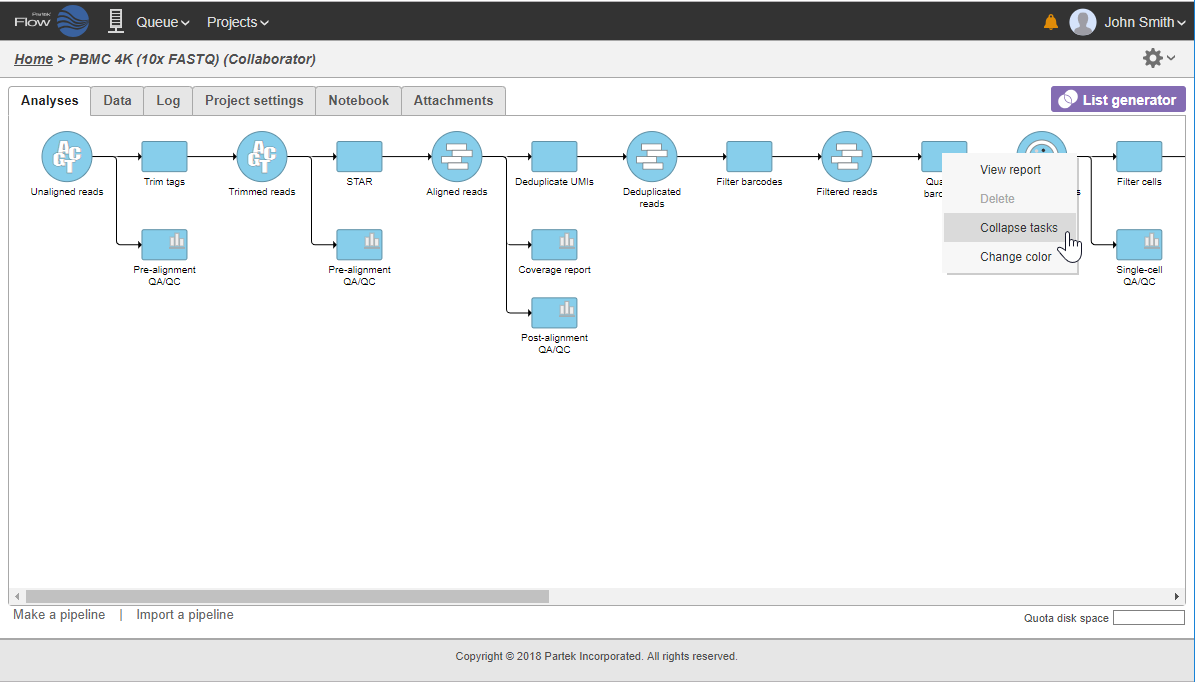Open the Coverage report task node
1195x682 pixels.
tap(554, 245)
